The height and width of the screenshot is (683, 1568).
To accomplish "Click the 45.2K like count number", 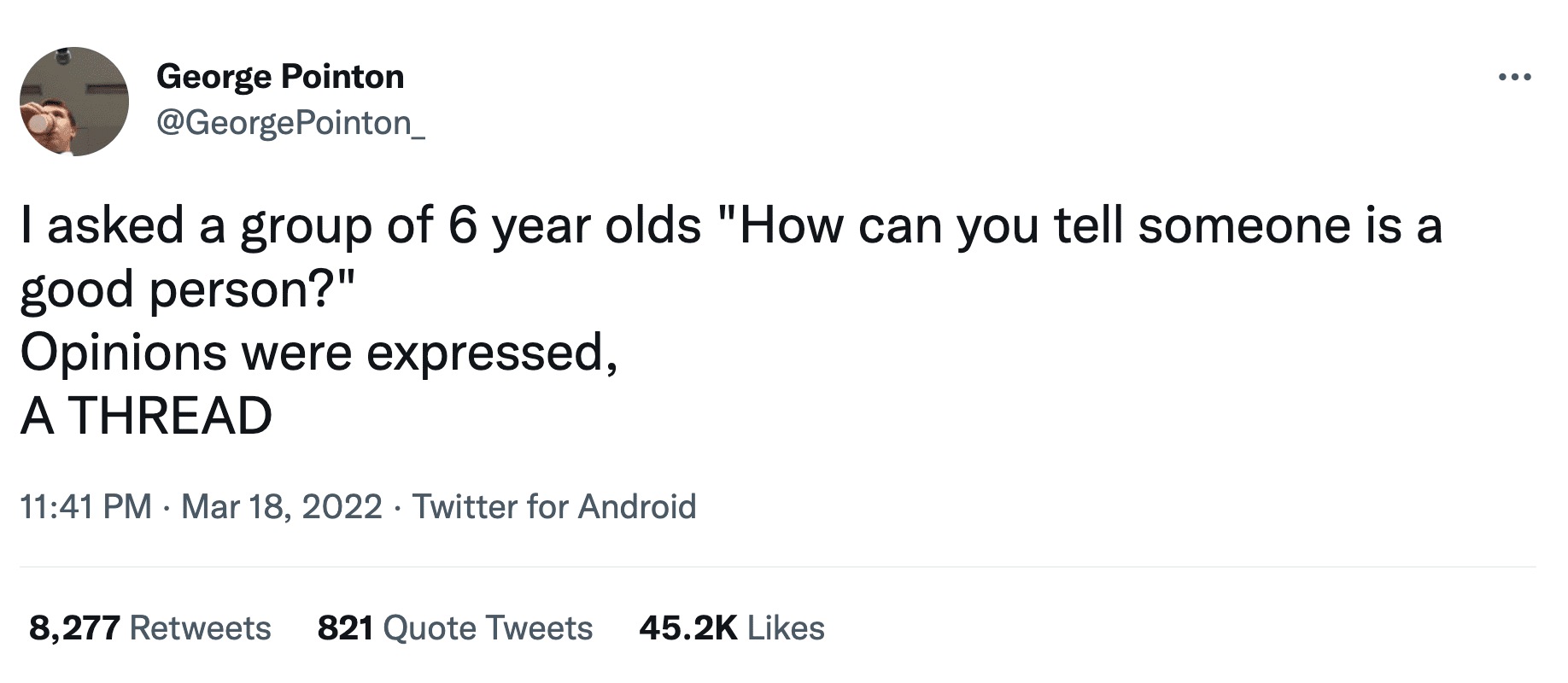I will [x=687, y=628].
